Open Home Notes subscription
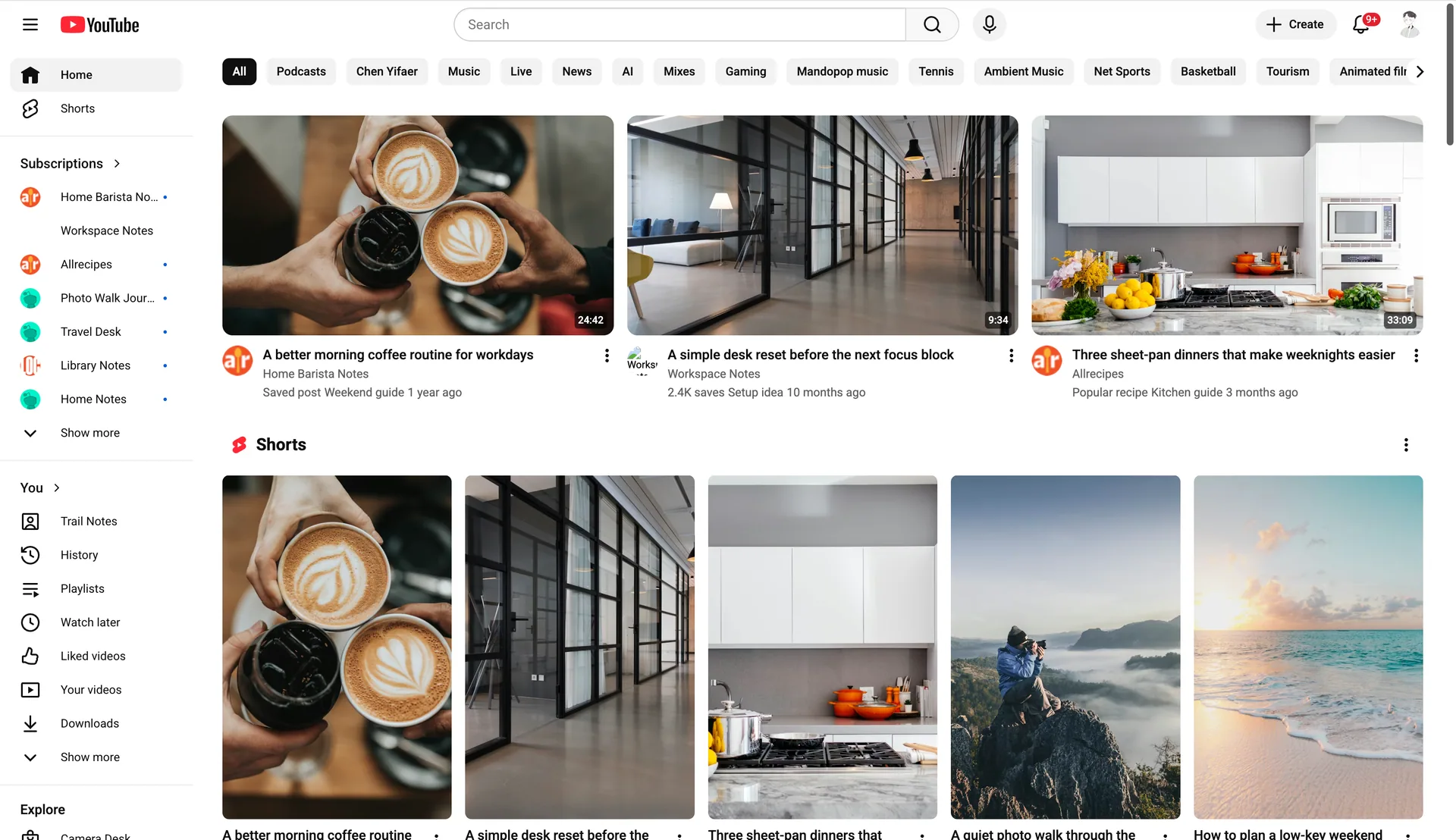The height and width of the screenshot is (840, 1456). tap(96, 400)
